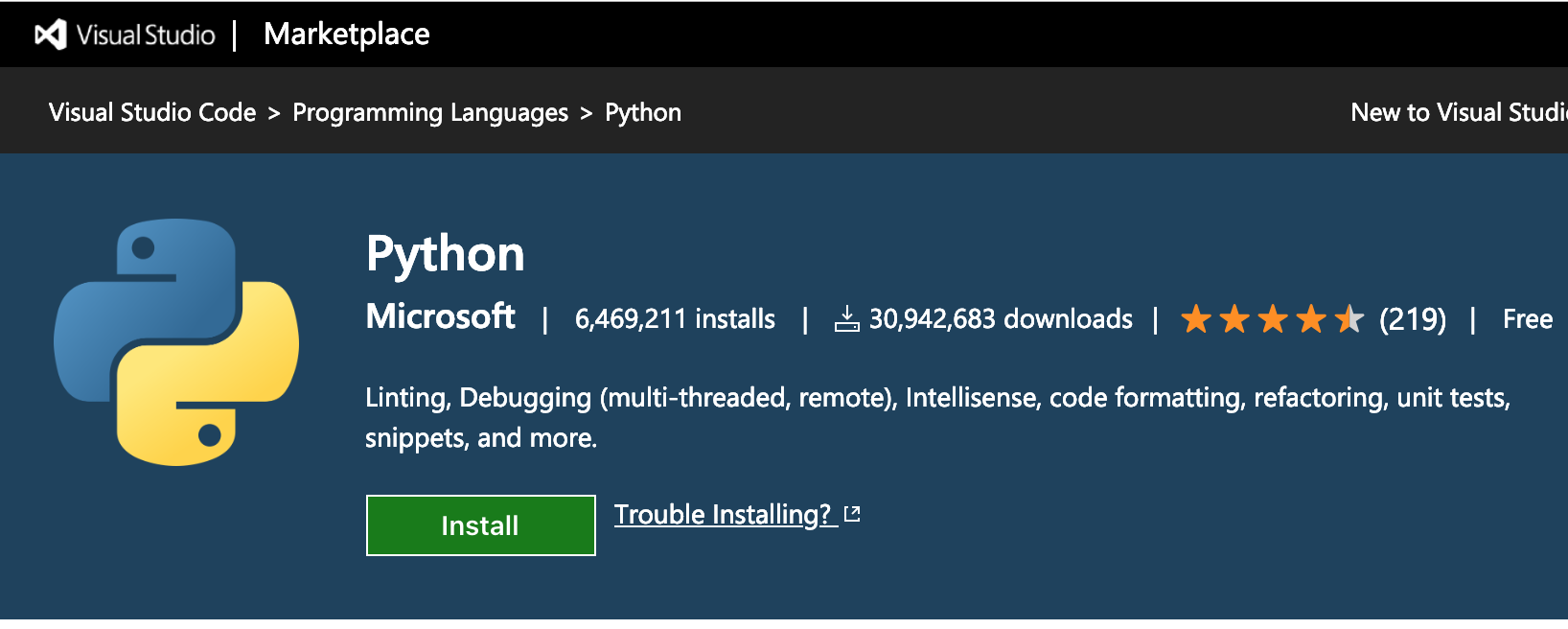Open Programming Languages breadcrumb category
Image resolution: width=1568 pixels, height=629 pixels.
(x=430, y=113)
